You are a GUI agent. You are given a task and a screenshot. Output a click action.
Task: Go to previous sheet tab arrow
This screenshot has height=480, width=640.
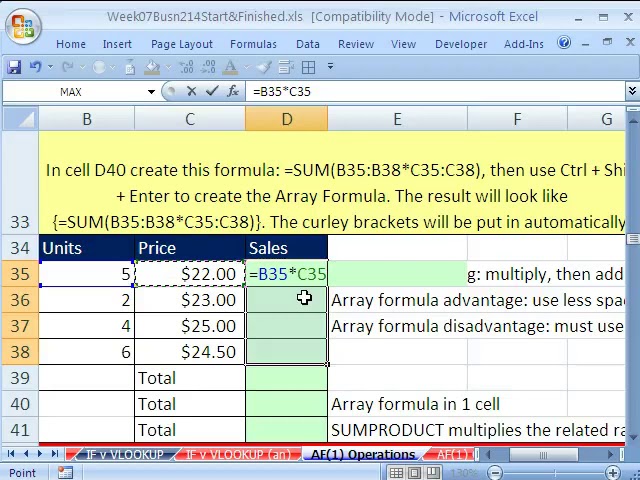click(26, 453)
